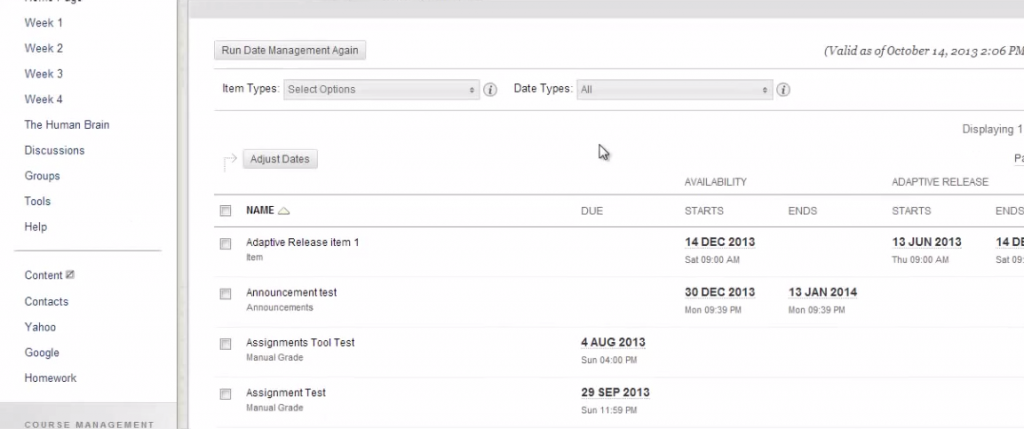Click the Item Types info icon
This screenshot has height=429, width=1024.
490,89
